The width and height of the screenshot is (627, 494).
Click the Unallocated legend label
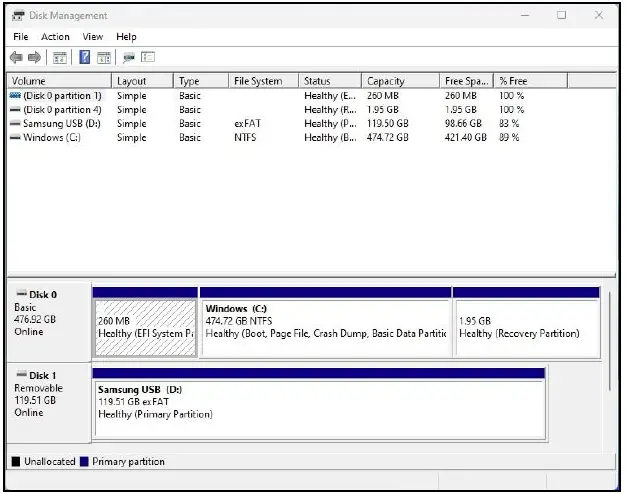[x=50, y=462]
